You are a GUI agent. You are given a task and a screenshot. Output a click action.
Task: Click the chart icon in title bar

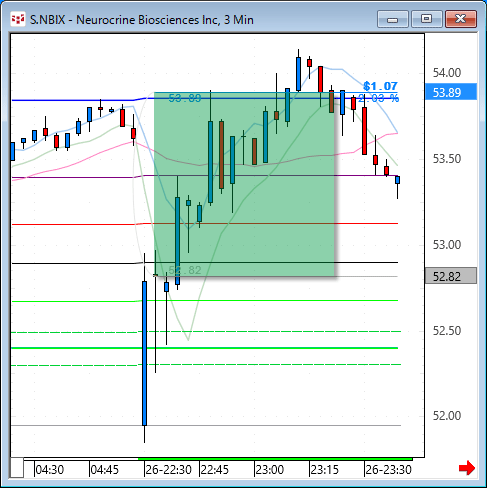tap(17, 19)
